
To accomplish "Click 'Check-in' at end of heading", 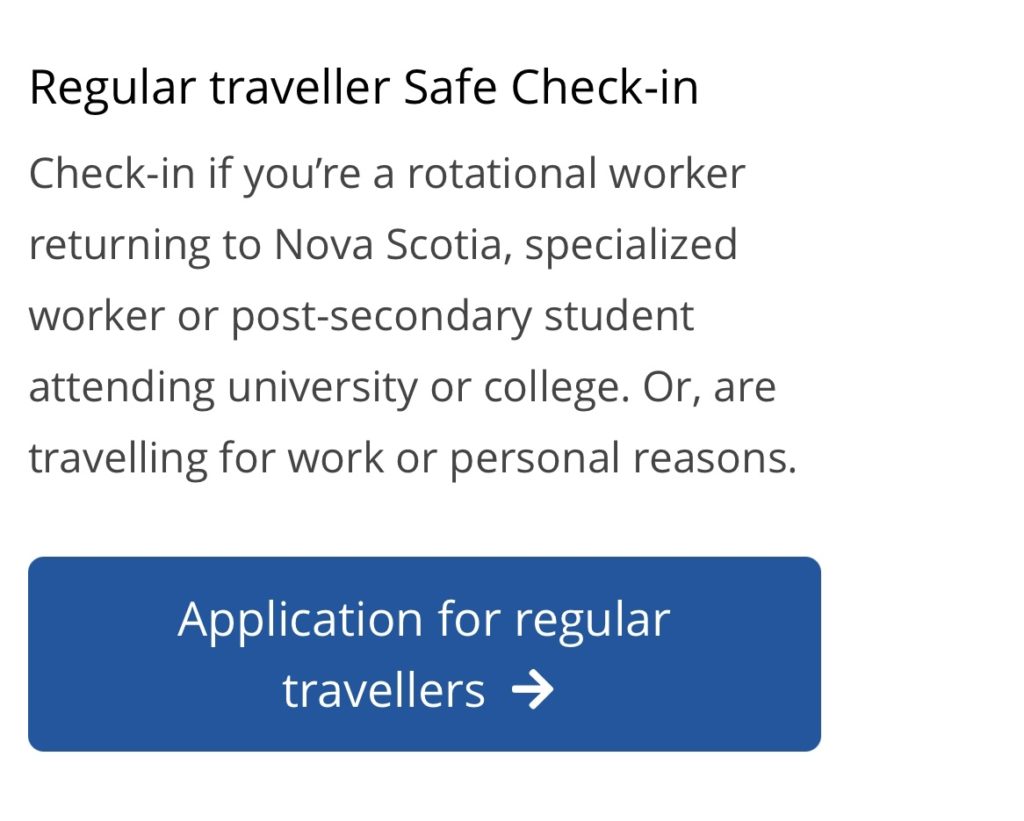I will point(604,88).
